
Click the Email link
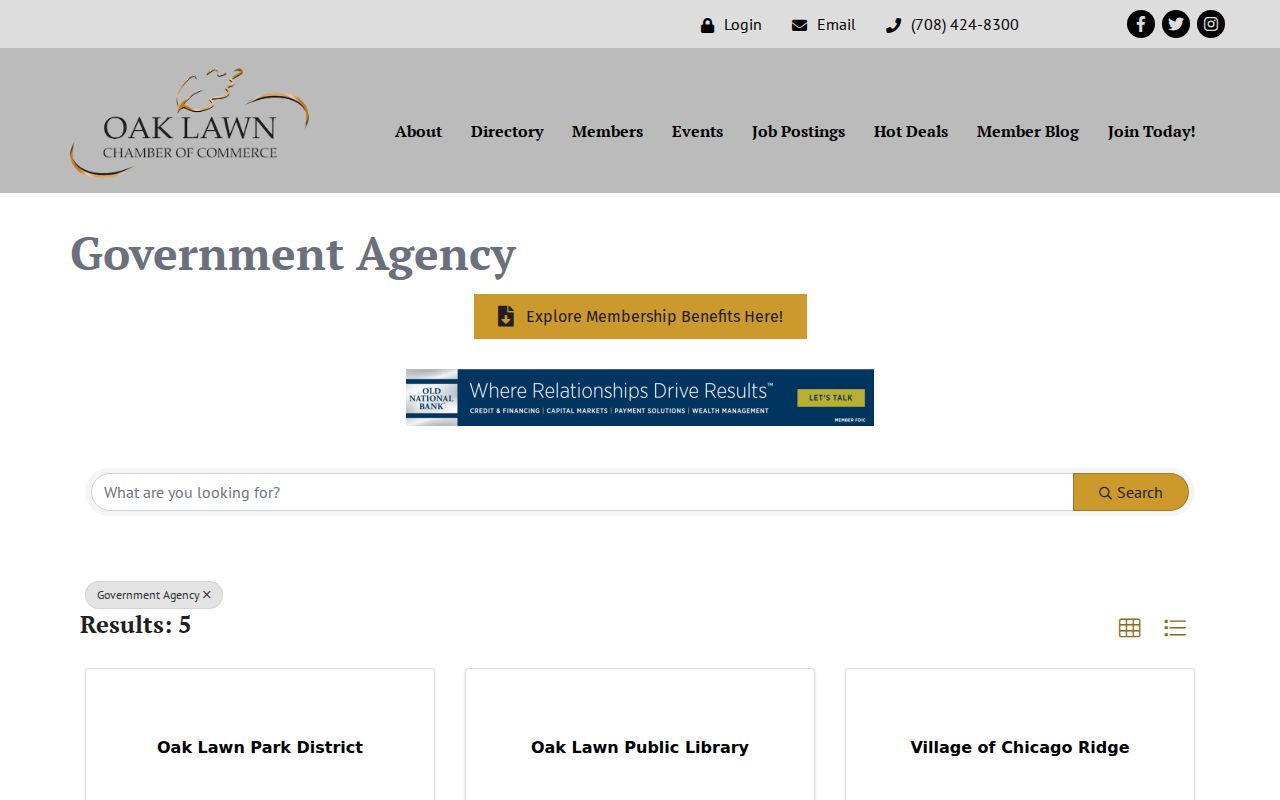tap(823, 25)
